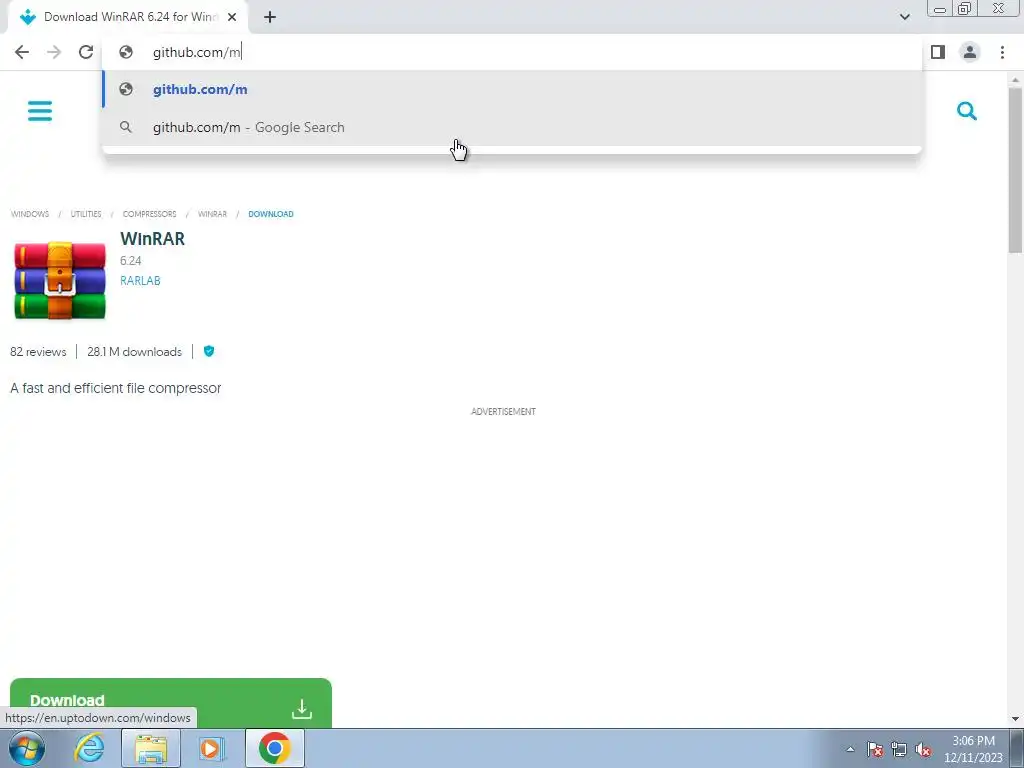Open the Chrome profile avatar
The image size is (1024, 768).
tap(970, 52)
